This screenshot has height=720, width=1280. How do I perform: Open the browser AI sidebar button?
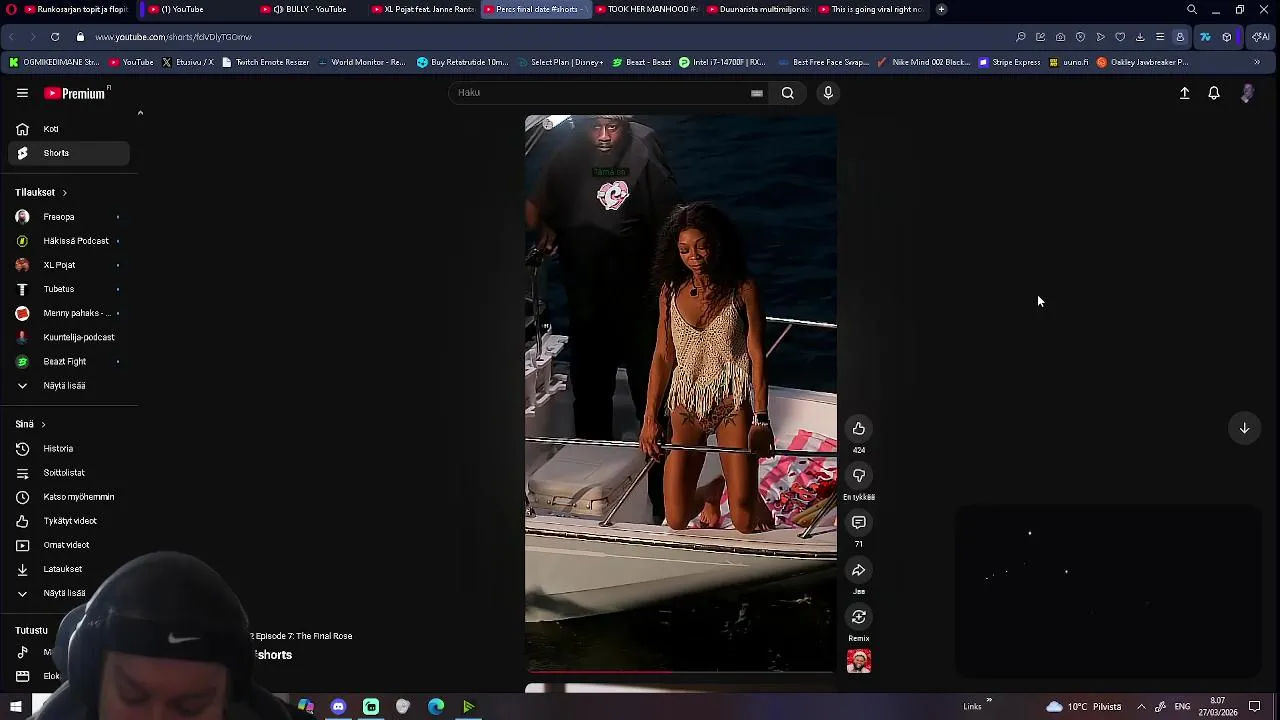1261,37
